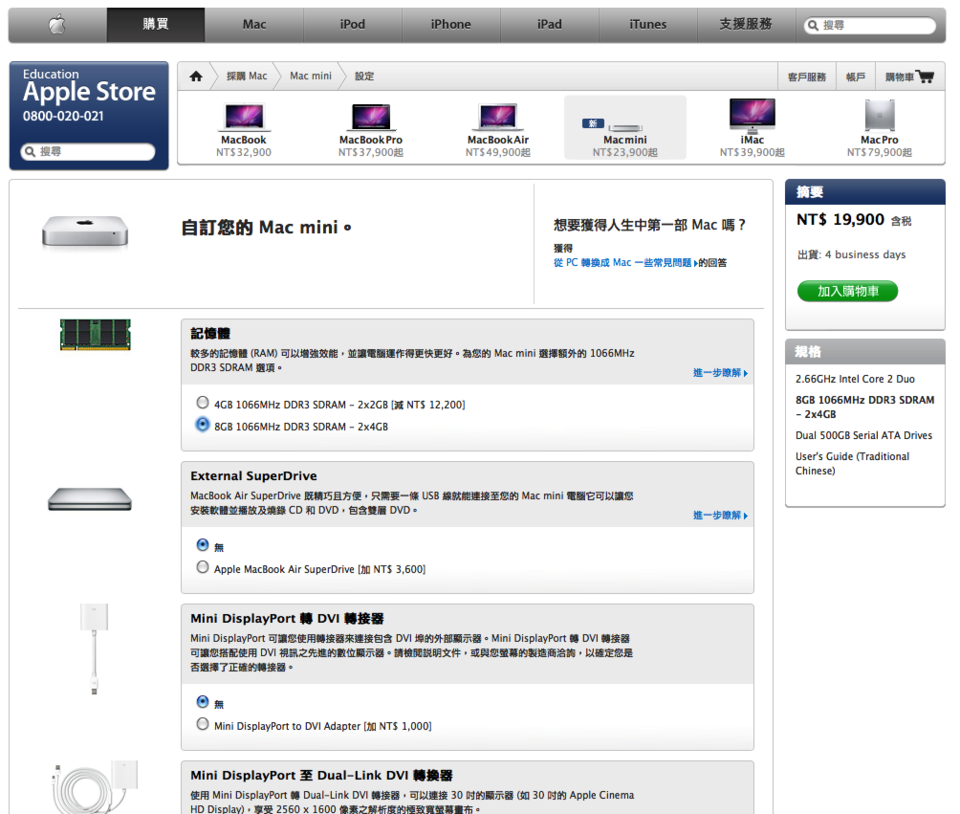Click the External SuperDrive section heading
The height and width of the screenshot is (814, 960).
tap(253, 476)
